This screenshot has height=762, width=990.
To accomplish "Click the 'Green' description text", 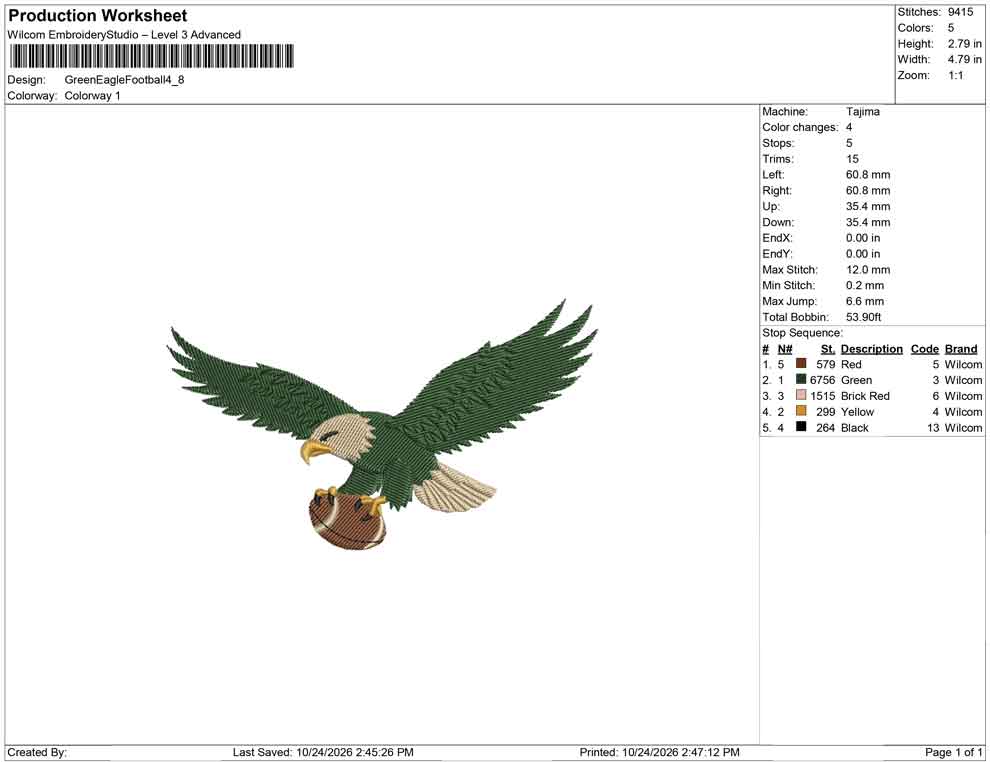I will coord(856,379).
